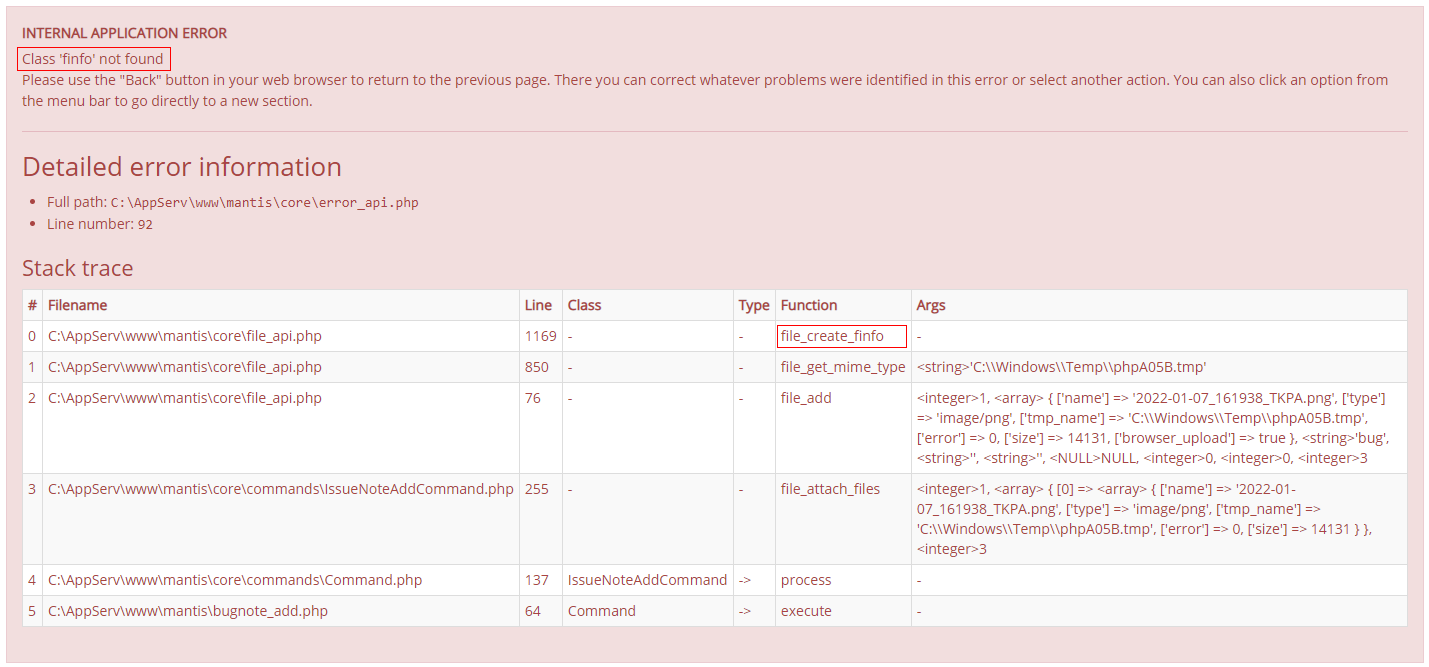Click the bugnote_add.php filename cell
1429x667 pixels.
(188, 611)
